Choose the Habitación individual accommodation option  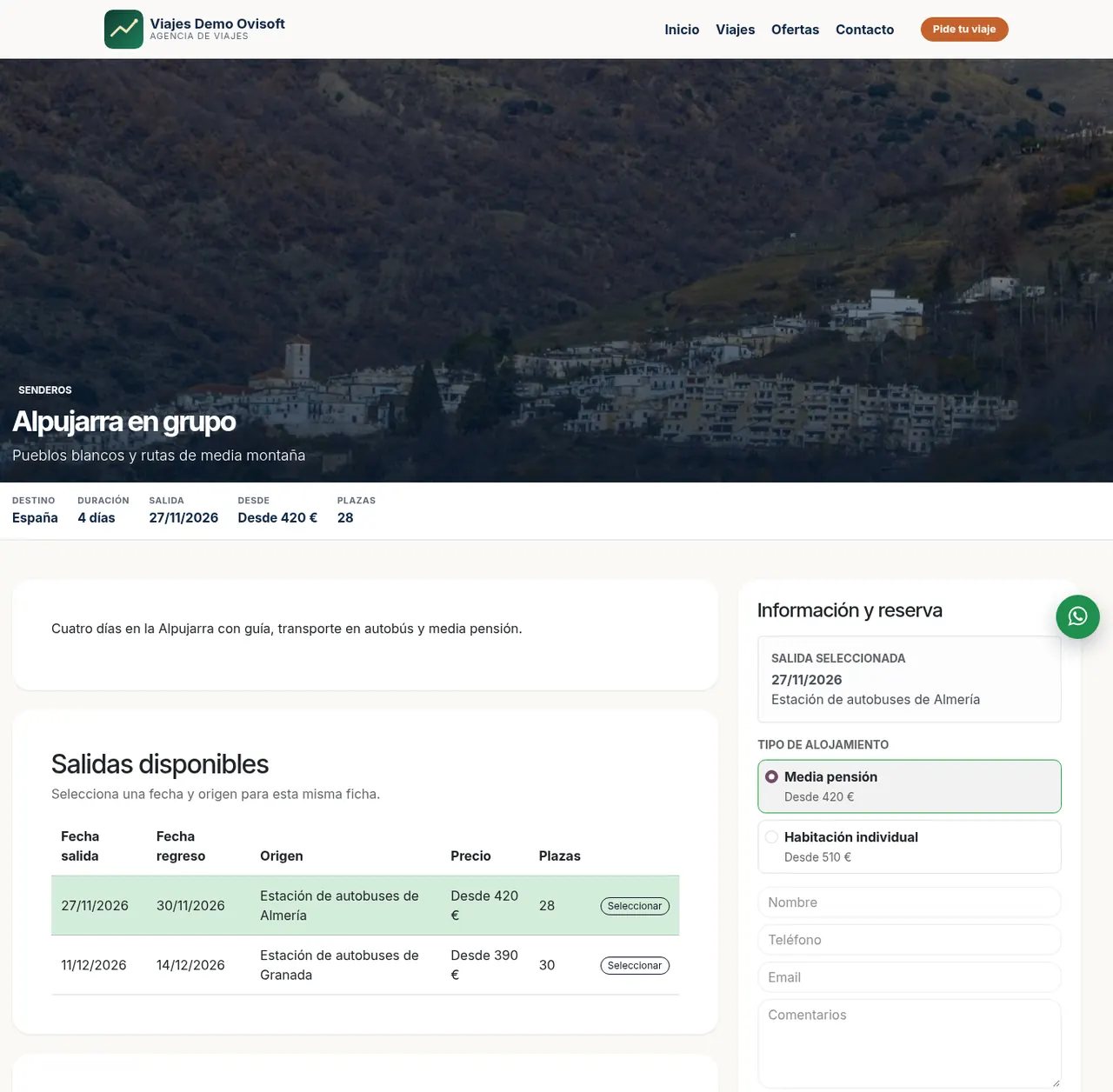910,847
